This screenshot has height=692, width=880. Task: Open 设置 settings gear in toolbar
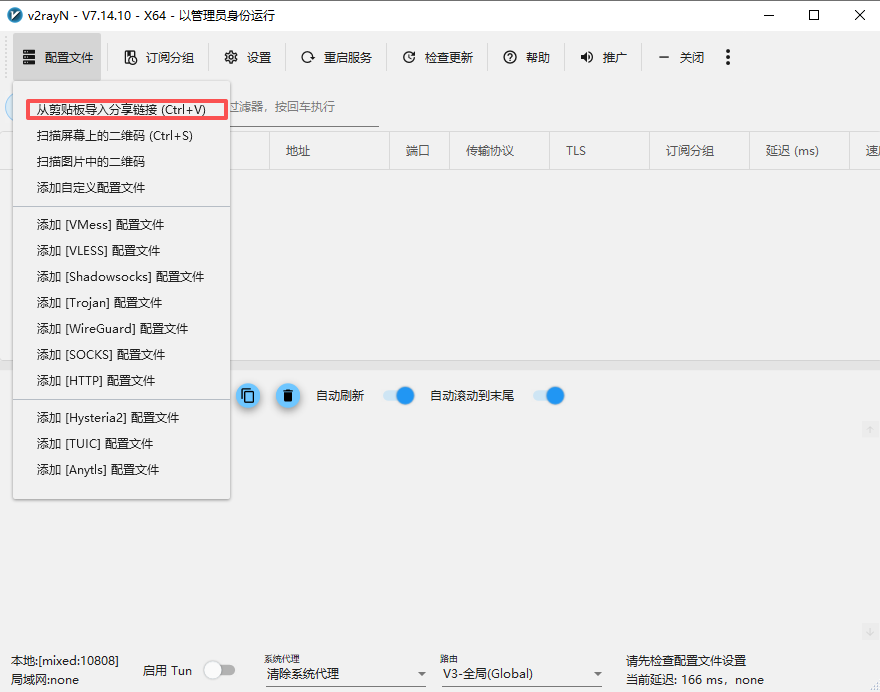tap(231, 58)
